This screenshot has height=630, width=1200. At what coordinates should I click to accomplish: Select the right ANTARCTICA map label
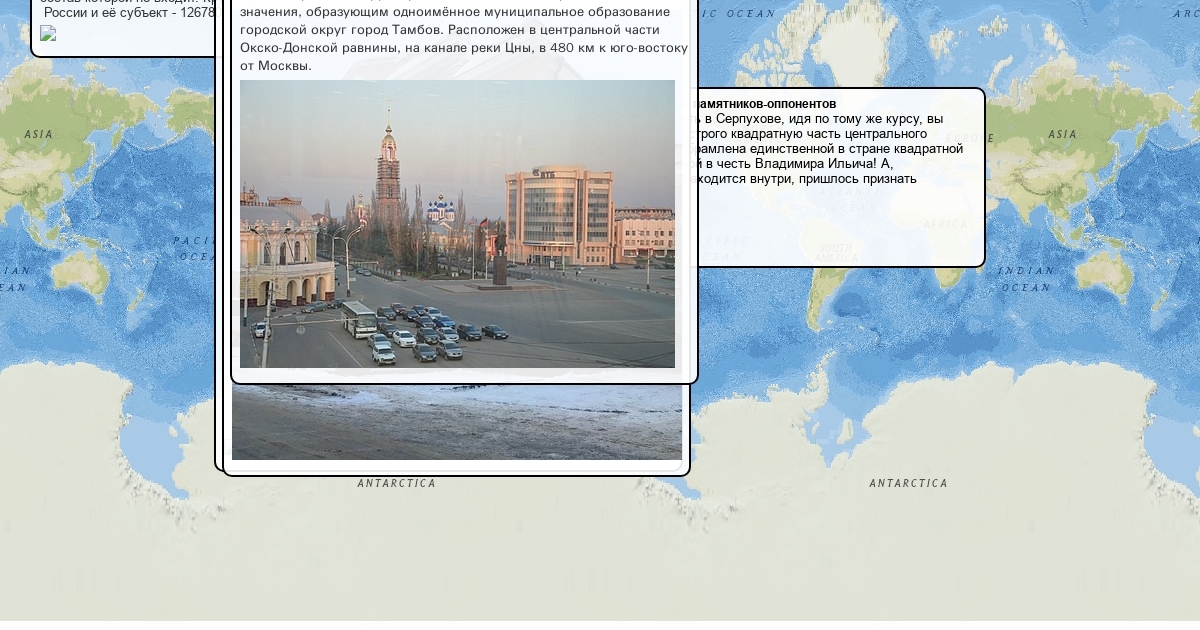pyautogui.click(x=908, y=484)
